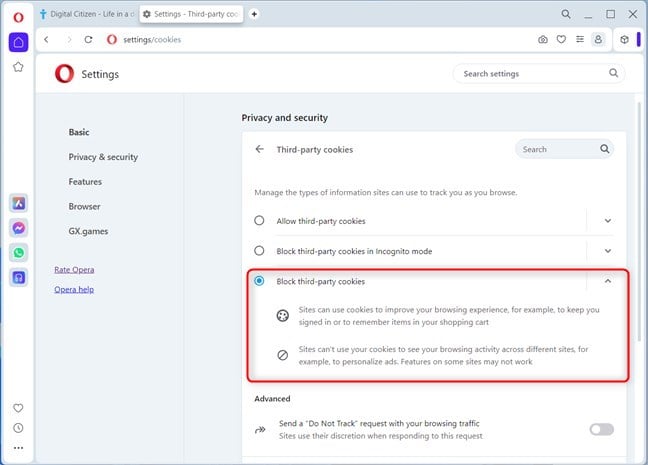Click the Search settings magnifier icon

click(613, 73)
